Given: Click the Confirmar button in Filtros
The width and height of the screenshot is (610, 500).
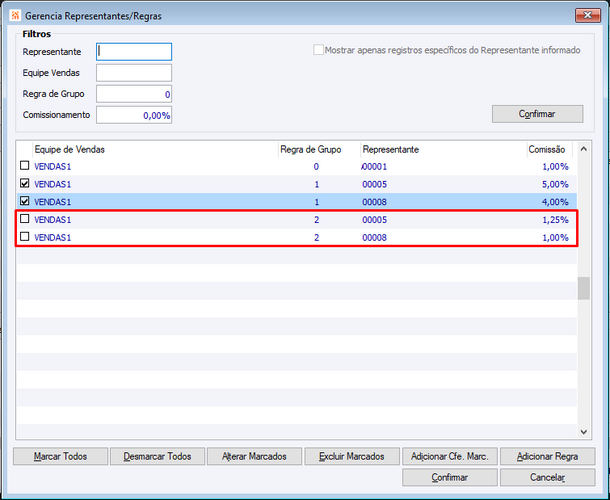Looking at the screenshot, I should pyautogui.click(x=537, y=114).
